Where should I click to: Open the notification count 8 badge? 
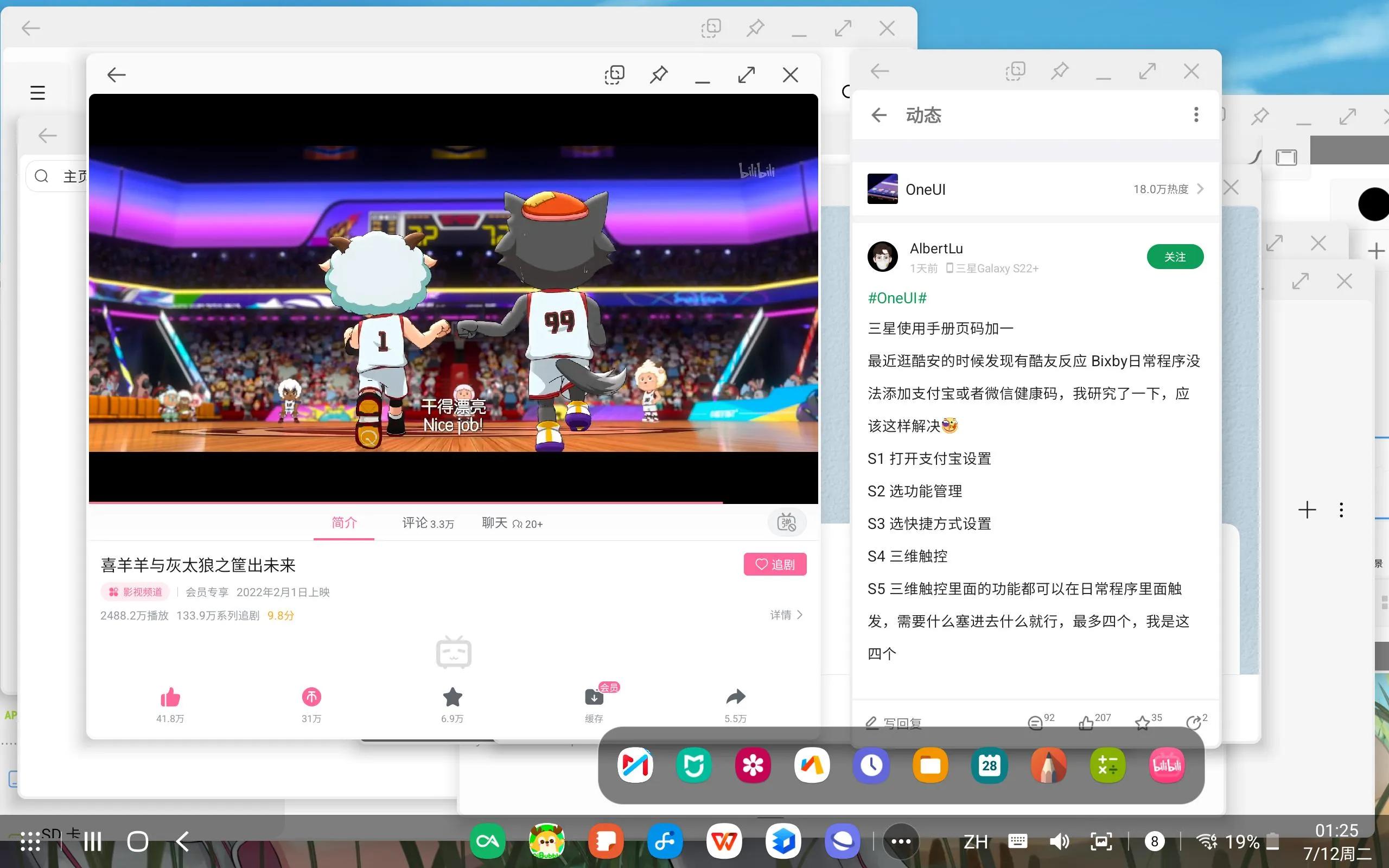click(1154, 841)
